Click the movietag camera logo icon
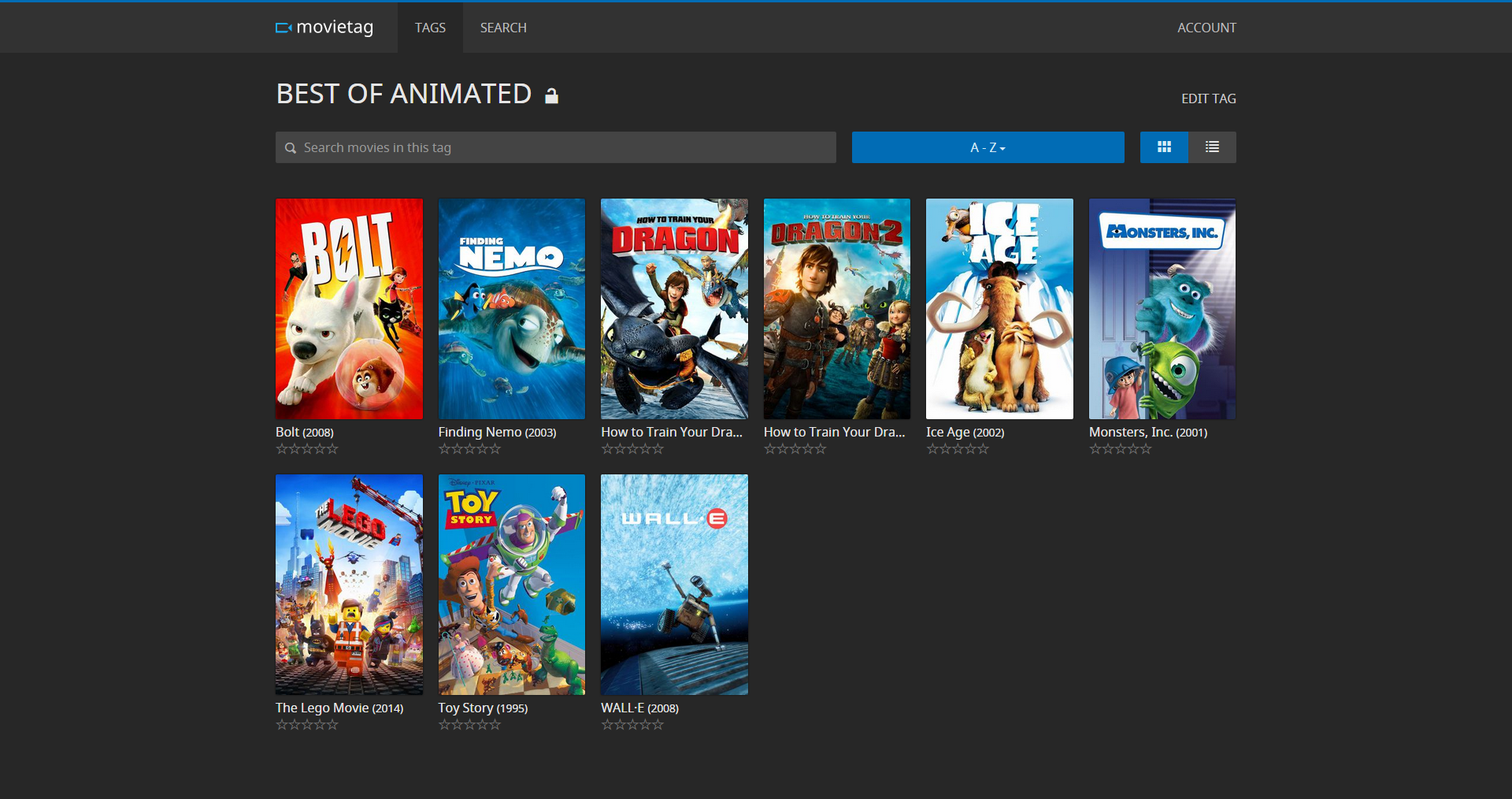 283,27
